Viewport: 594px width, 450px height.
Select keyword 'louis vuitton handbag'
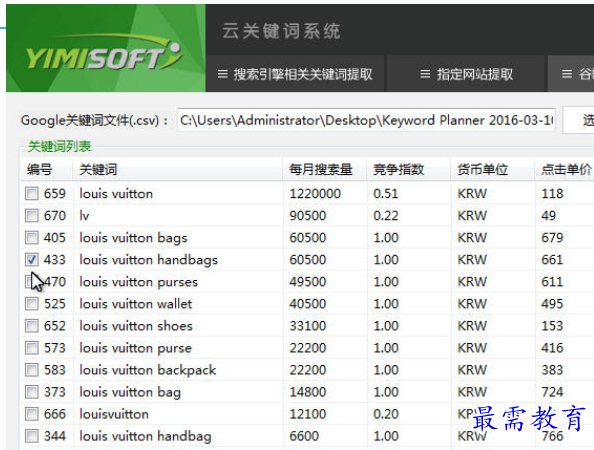[x=145, y=436]
